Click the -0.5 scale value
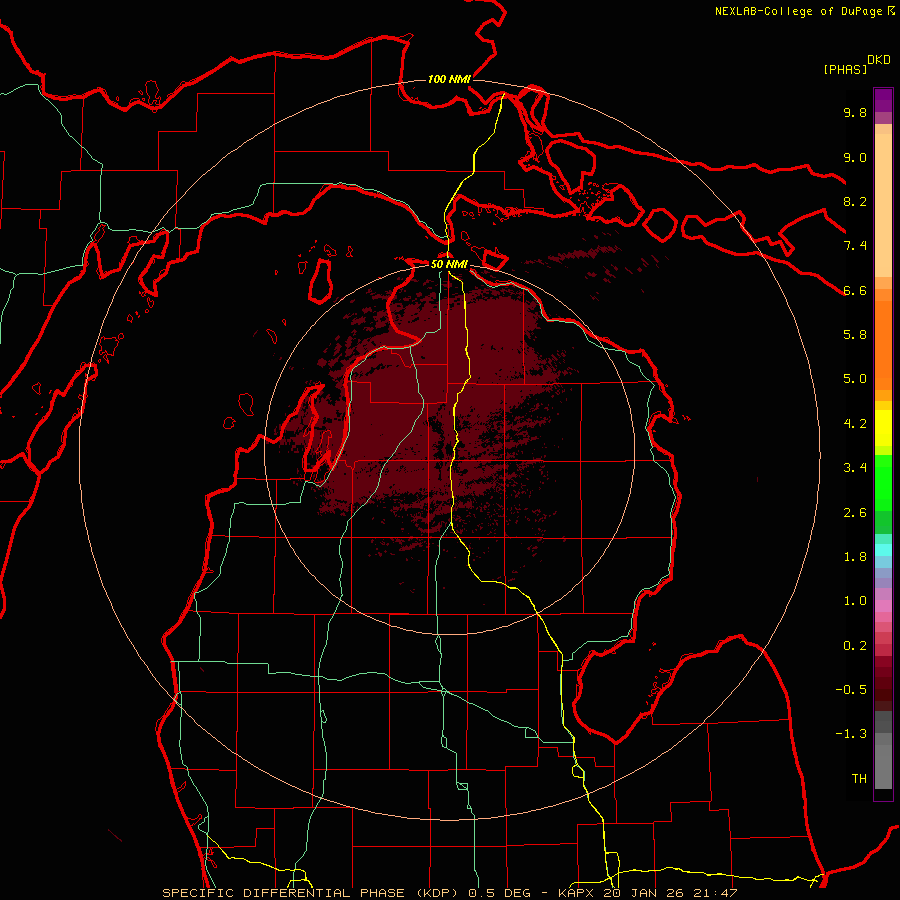 (851, 690)
